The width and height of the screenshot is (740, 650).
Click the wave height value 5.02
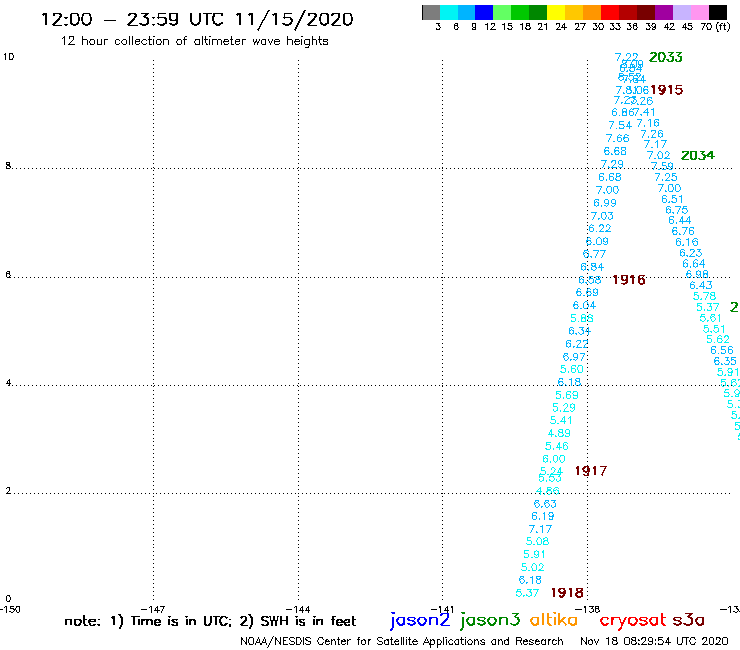(532, 567)
